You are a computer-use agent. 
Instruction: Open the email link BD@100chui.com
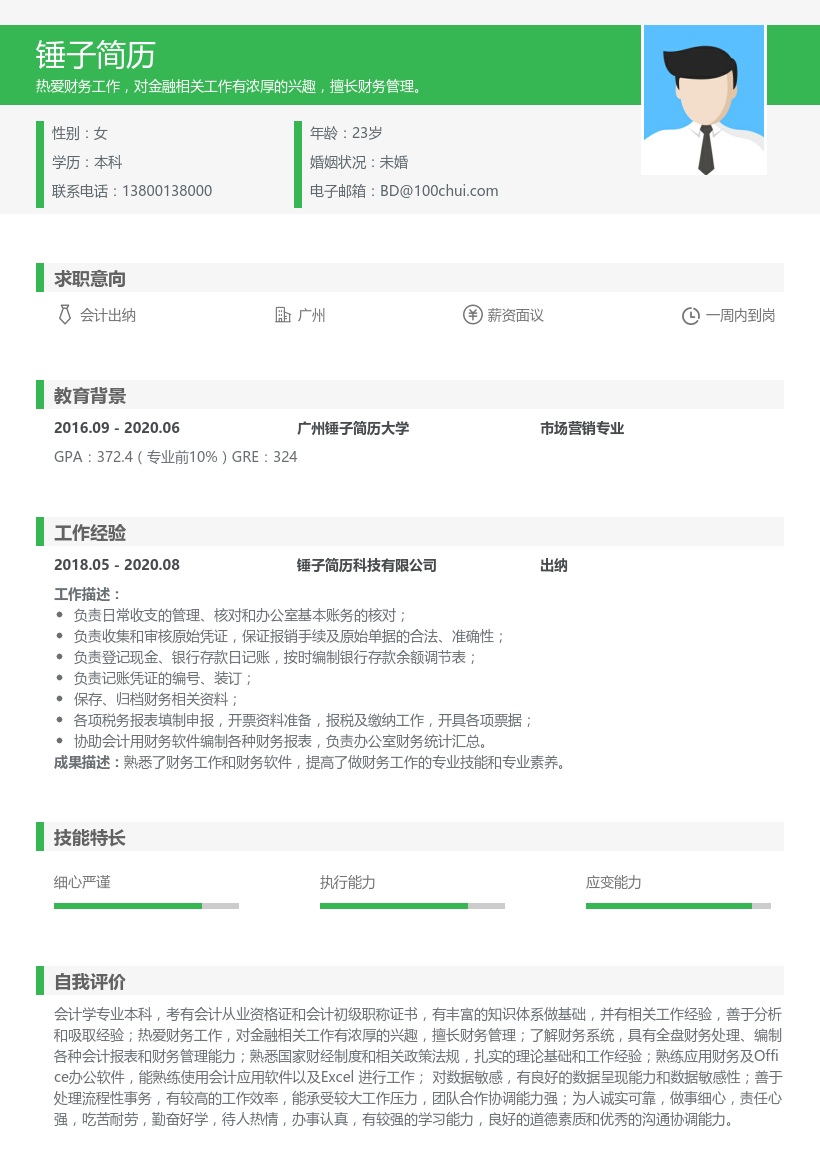pyautogui.click(x=439, y=190)
